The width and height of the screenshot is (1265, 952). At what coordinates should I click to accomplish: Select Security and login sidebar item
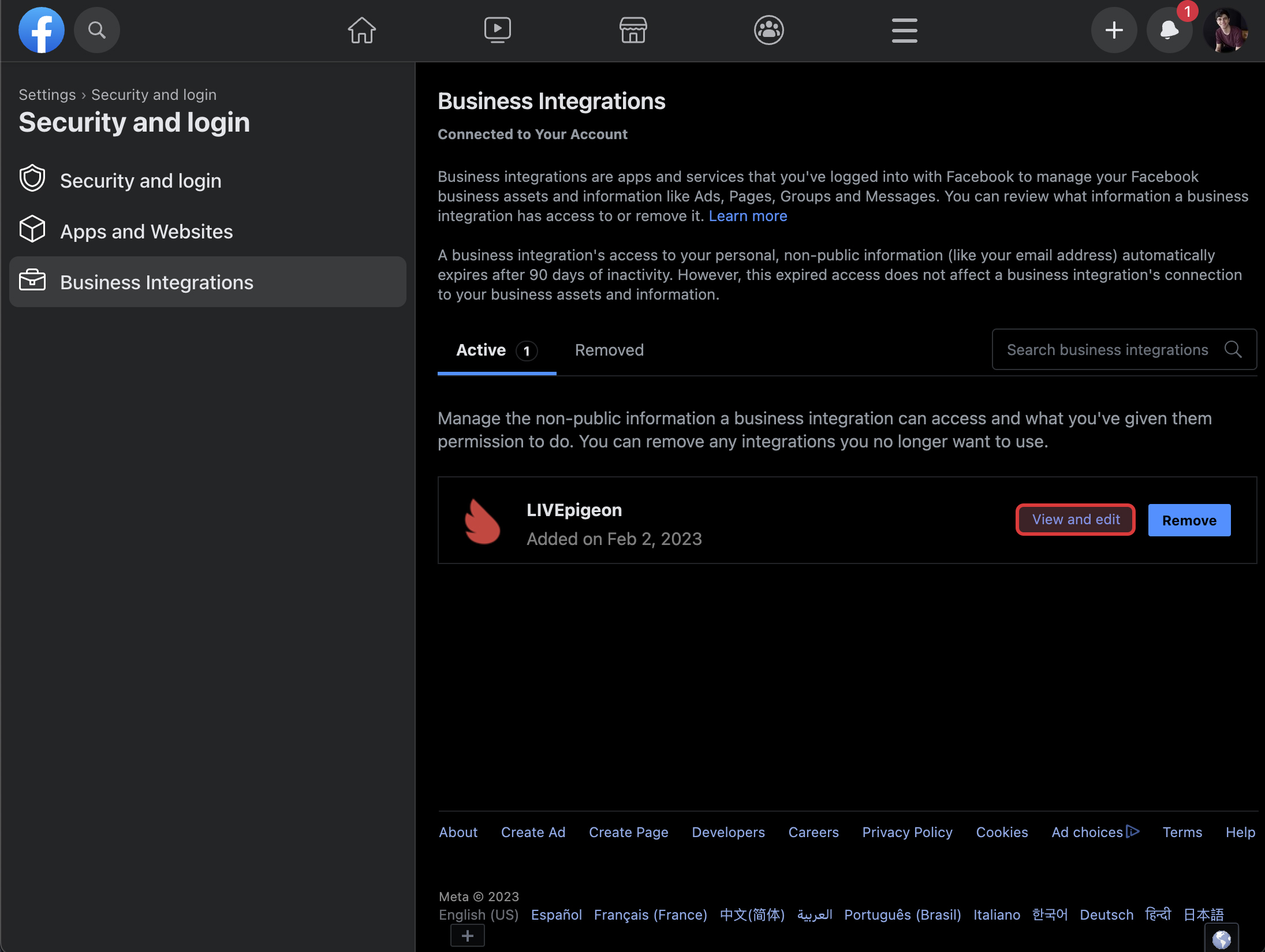pyautogui.click(x=140, y=181)
